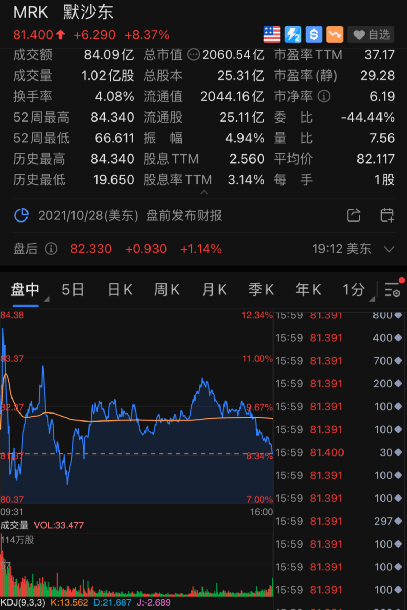Select the 月K chart tab
The height and width of the screenshot is (610, 407).
(214, 290)
